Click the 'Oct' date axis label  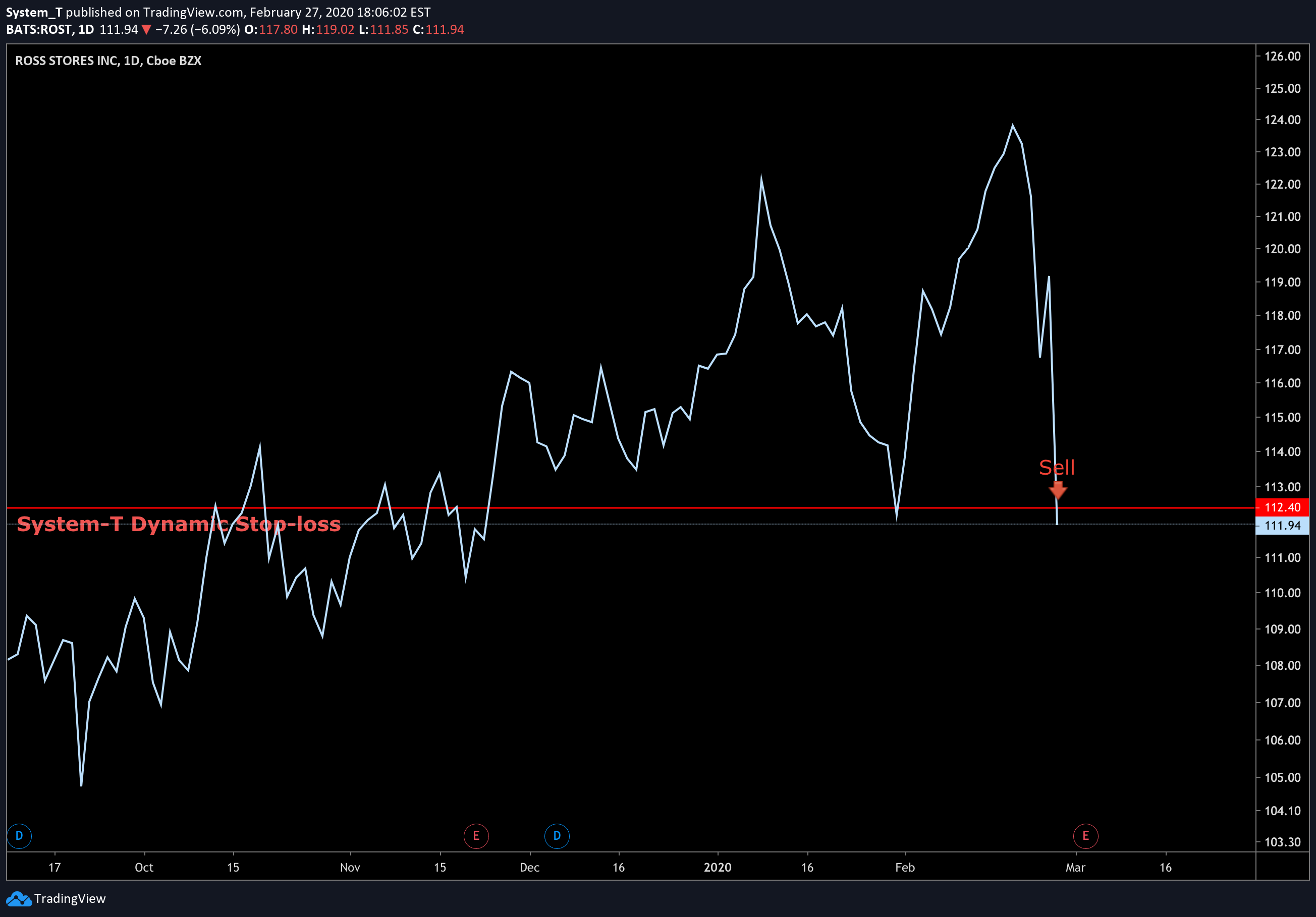pos(144,867)
